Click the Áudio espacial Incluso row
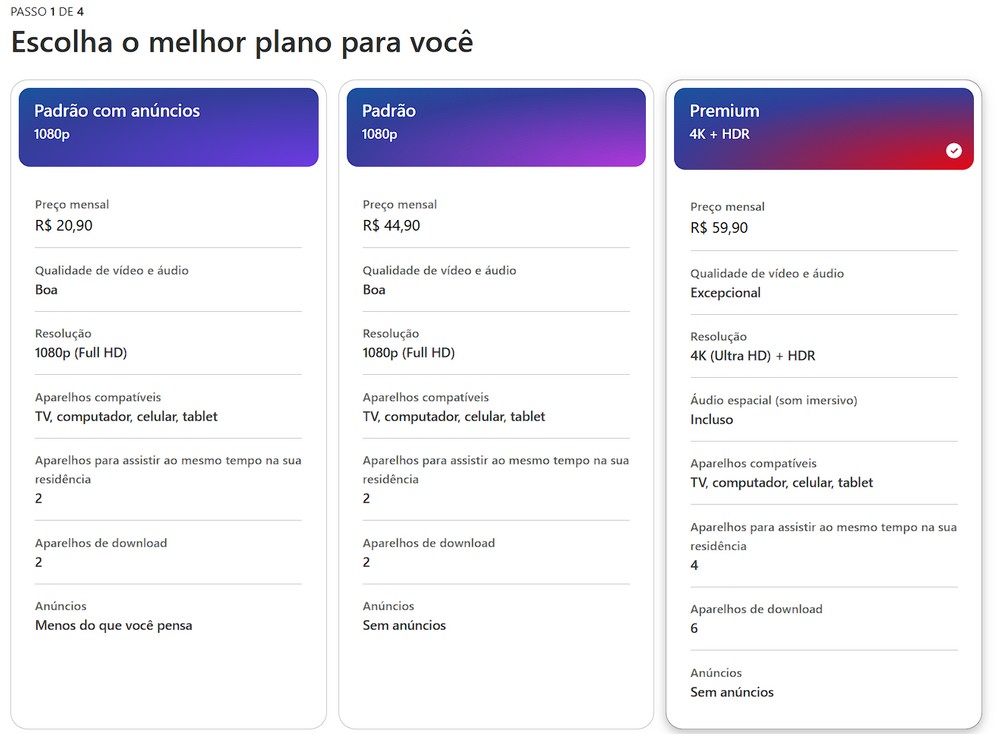The height and width of the screenshot is (734, 1000). (823, 409)
